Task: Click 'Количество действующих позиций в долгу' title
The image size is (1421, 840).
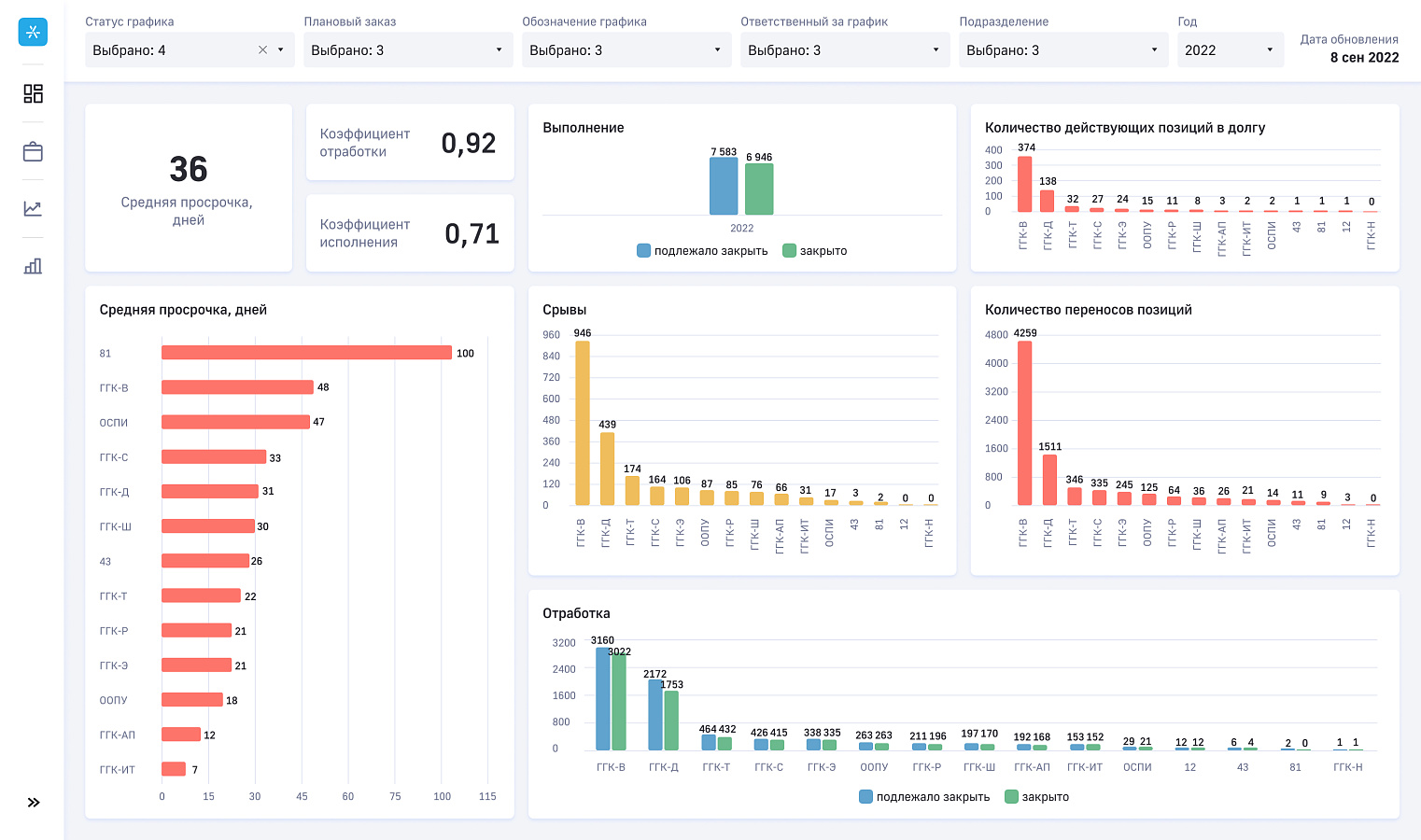Action: tap(1125, 128)
